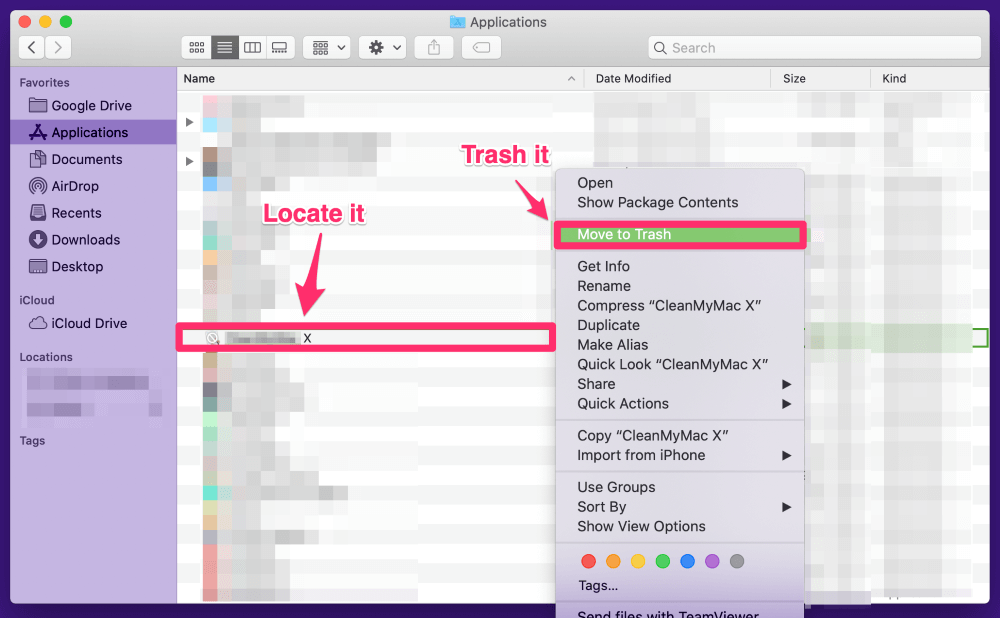Choose Show View Options
Image resolution: width=1000 pixels, height=618 pixels.
pos(680,526)
